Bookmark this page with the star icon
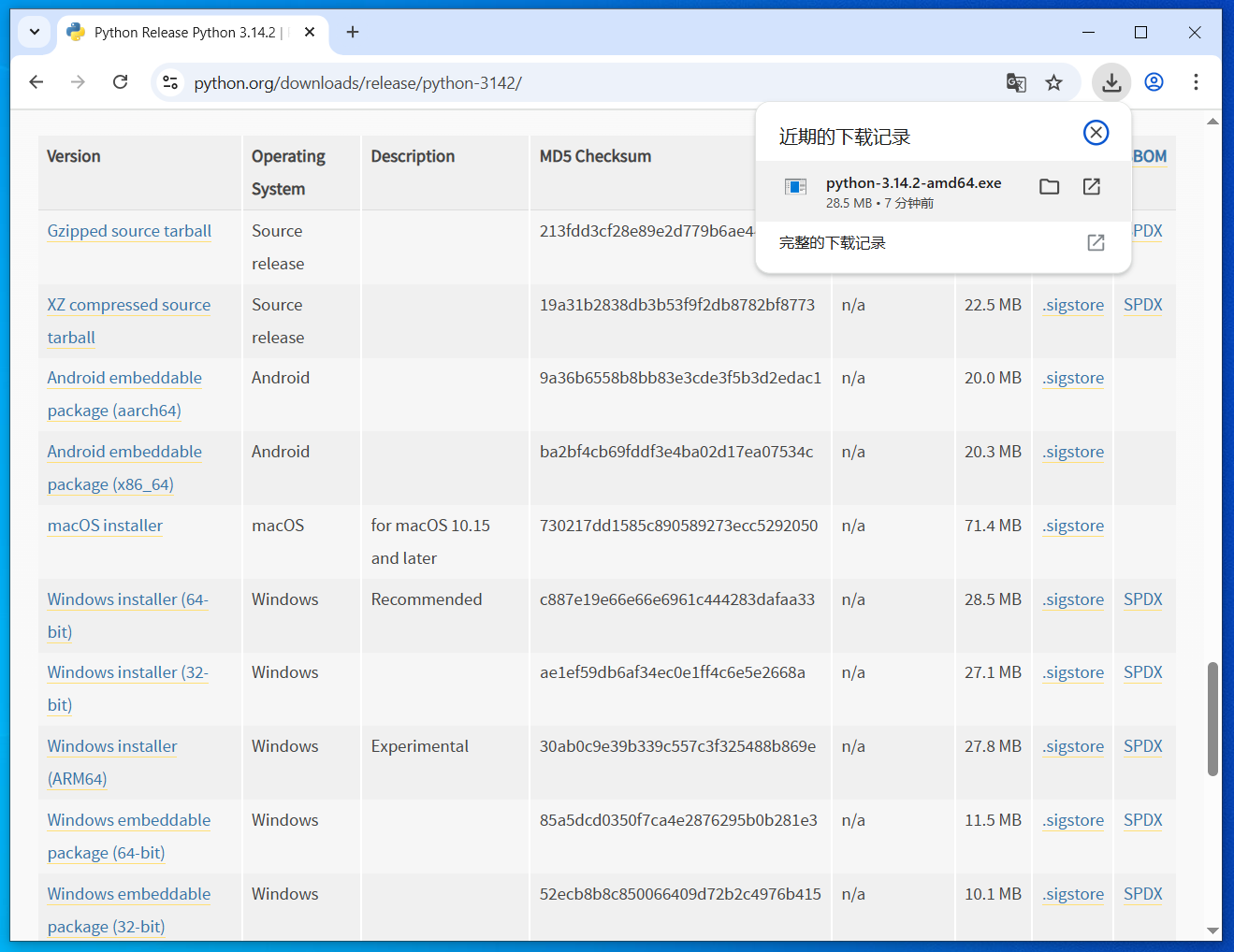 (1054, 82)
